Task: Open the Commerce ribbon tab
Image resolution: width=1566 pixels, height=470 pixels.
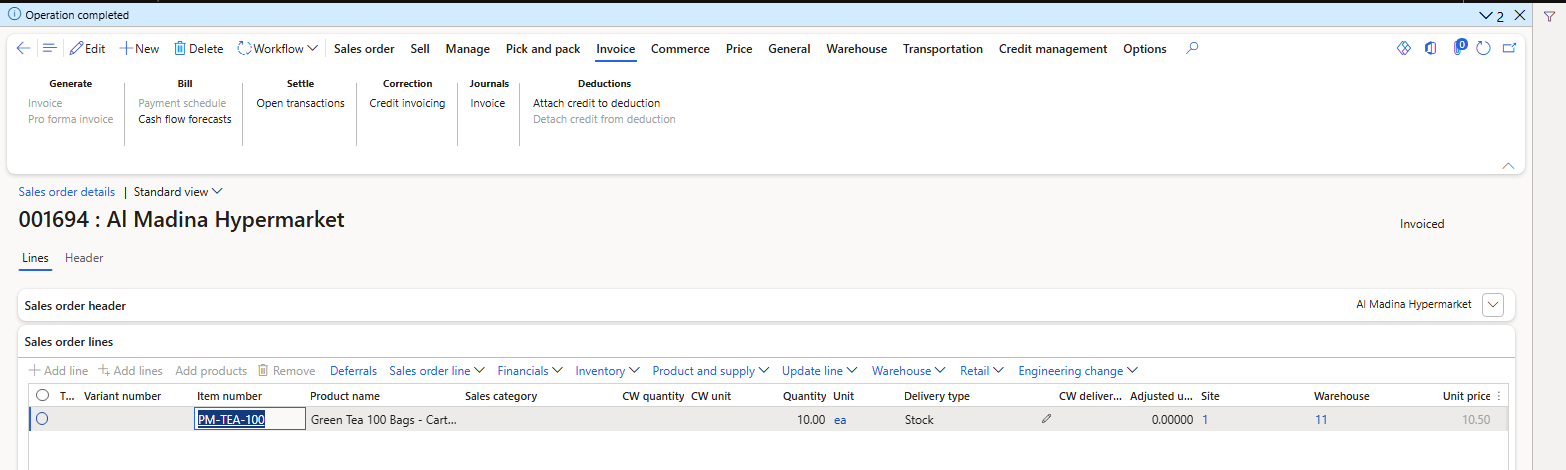Action: pos(680,48)
